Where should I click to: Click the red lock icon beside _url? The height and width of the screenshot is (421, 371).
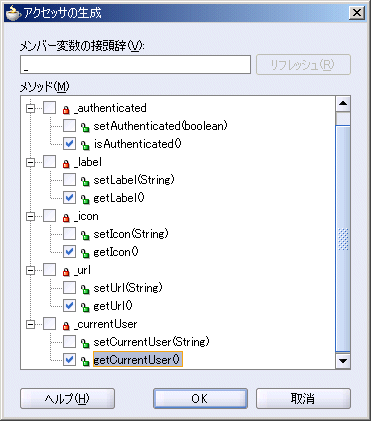pyautogui.click(x=66, y=271)
